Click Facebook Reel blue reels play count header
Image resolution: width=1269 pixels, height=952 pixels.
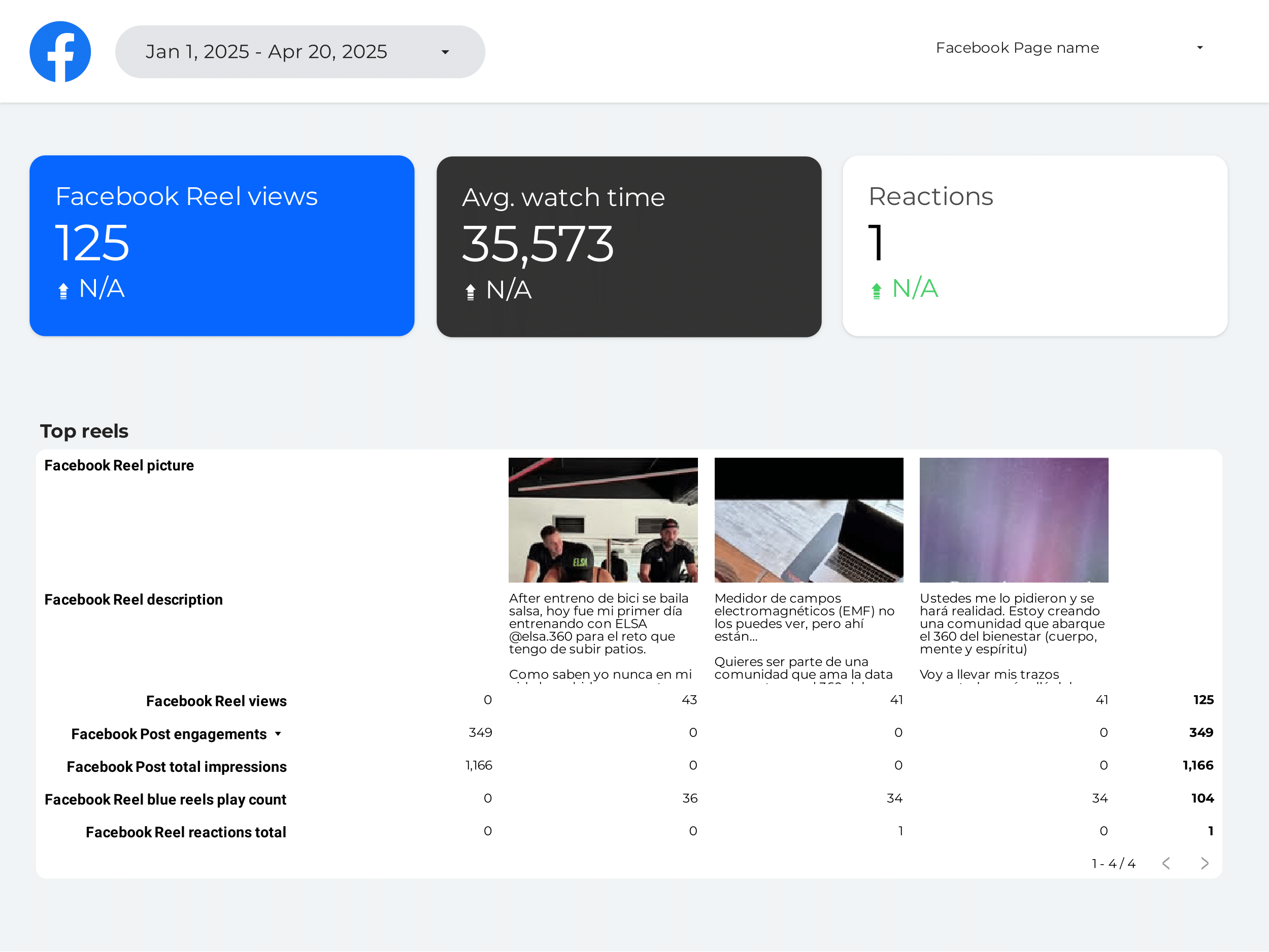click(165, 799)
